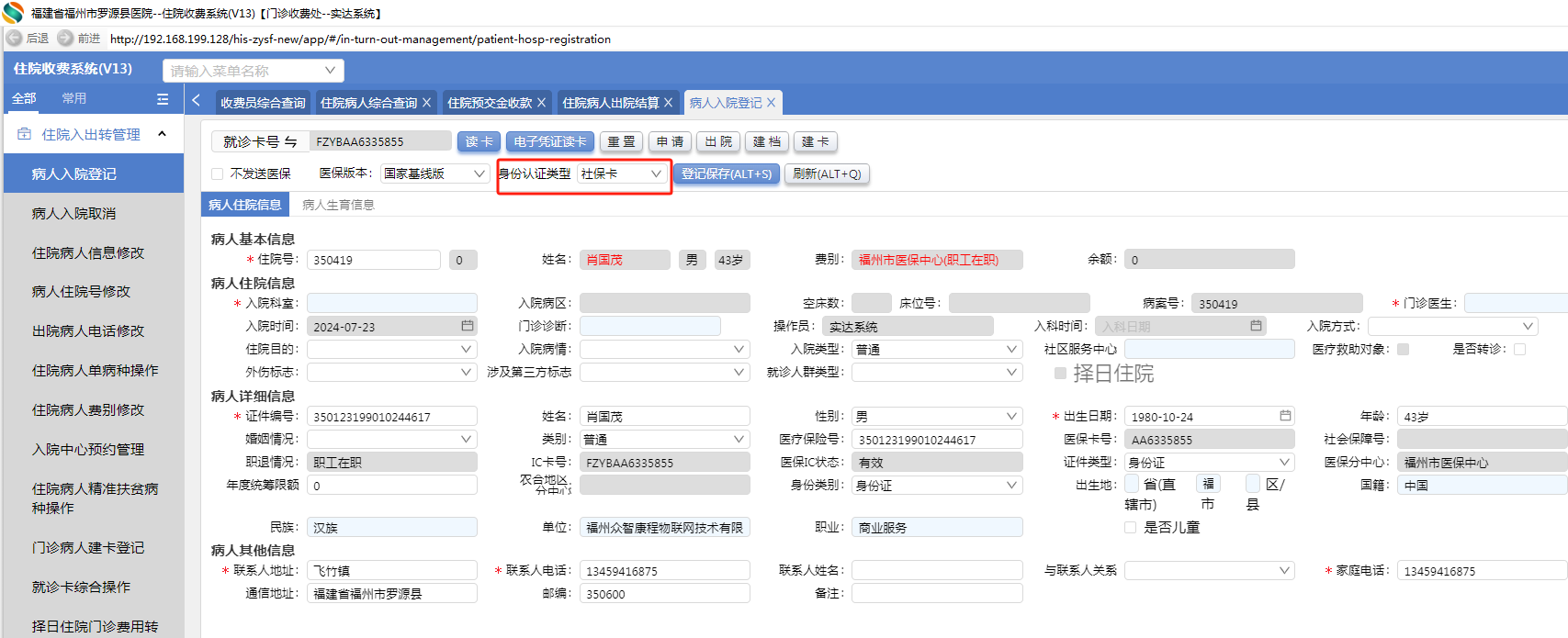Open the 病人生育信息 tab
This screenshot has width=1568, height=638.
click(x=338, y=205)
